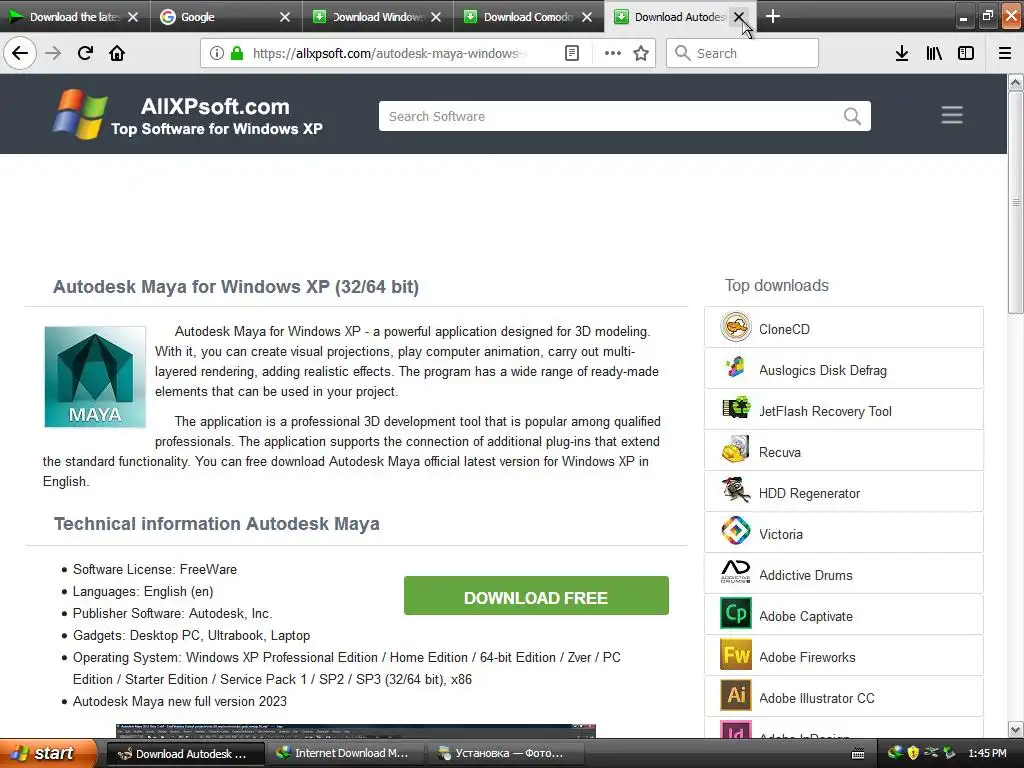Open the CloneCD download link

[x=784, y=329]
